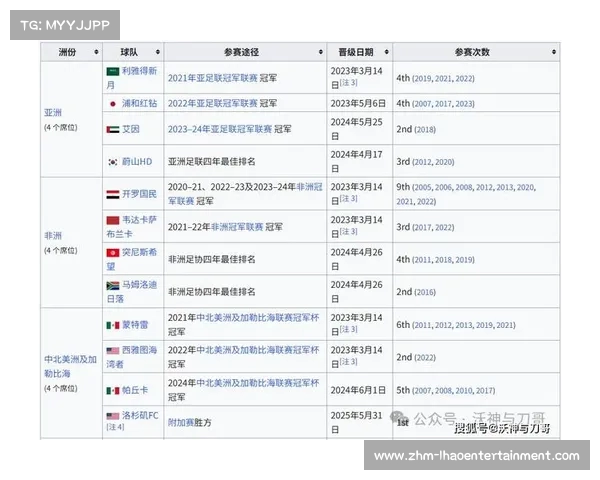Open 中北美洲及加勒比海联赛冠军杯 link in 帕丘卡 row
600x480 pixels.
pos(258,383)
